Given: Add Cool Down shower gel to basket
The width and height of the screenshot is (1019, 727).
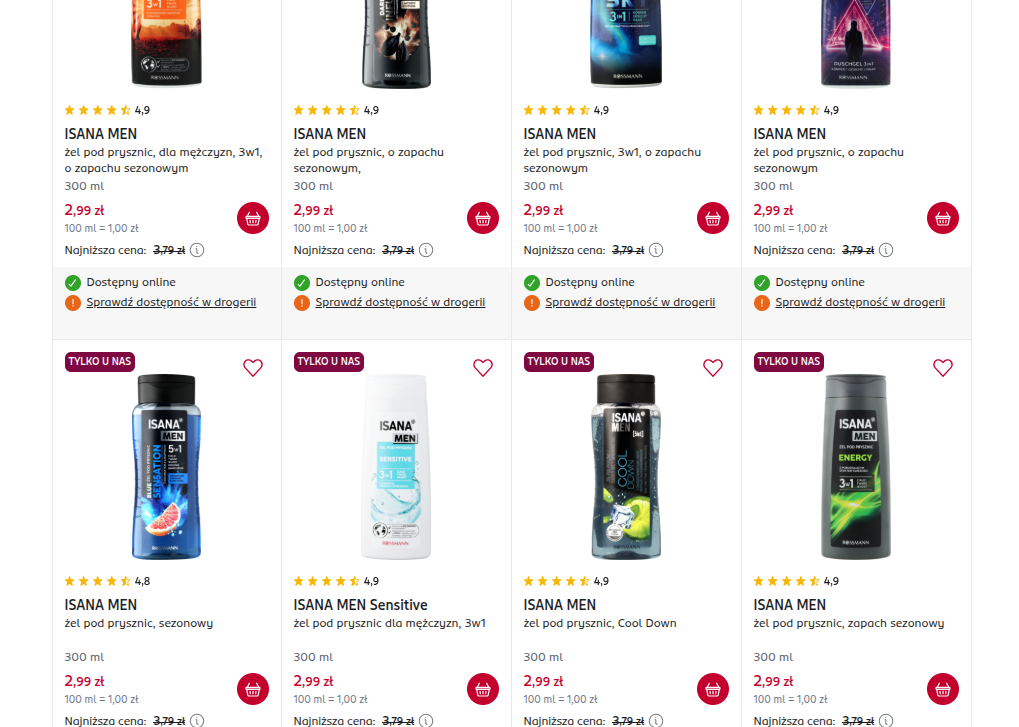Looking at the screenshot, I should (713, 689).
